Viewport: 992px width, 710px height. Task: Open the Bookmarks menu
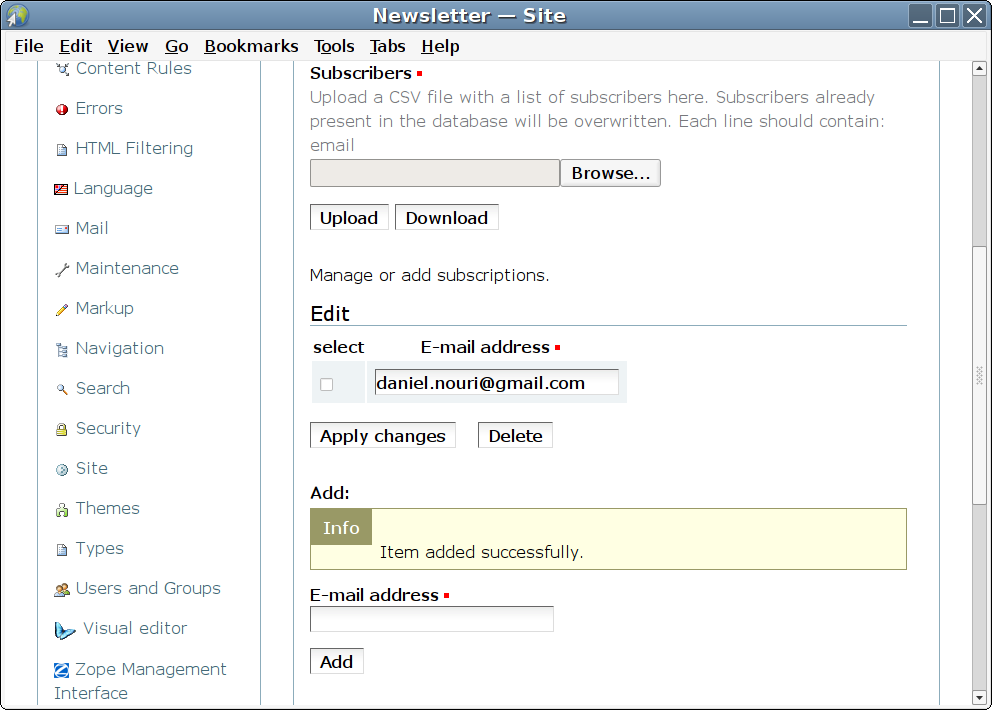[x=251, y=46]
